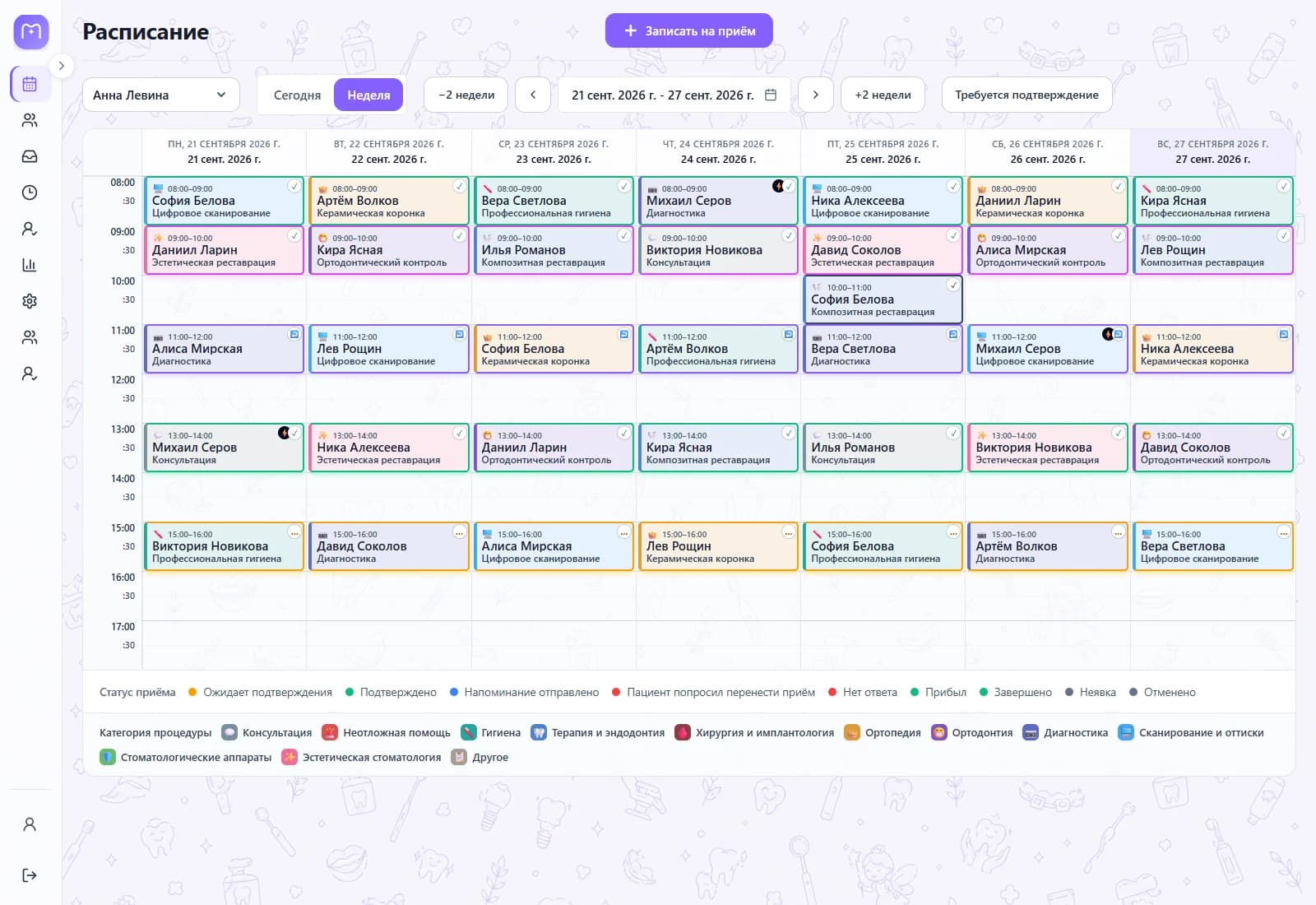This screenshot has width=1316, height=905.
Task: Select the Неделя view tab
Action: coord(368,95)
